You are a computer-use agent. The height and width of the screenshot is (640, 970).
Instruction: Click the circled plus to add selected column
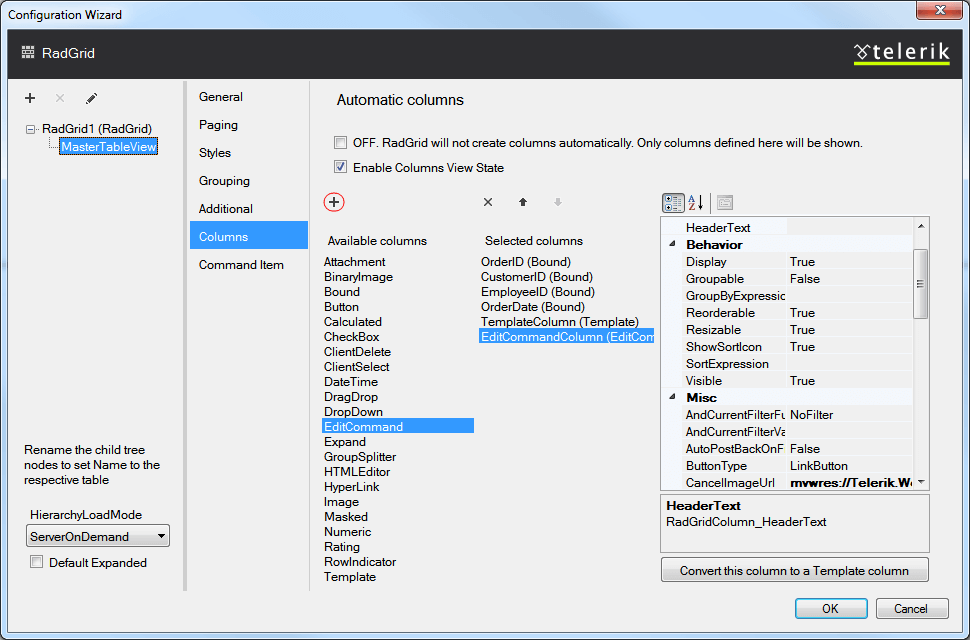333,202
